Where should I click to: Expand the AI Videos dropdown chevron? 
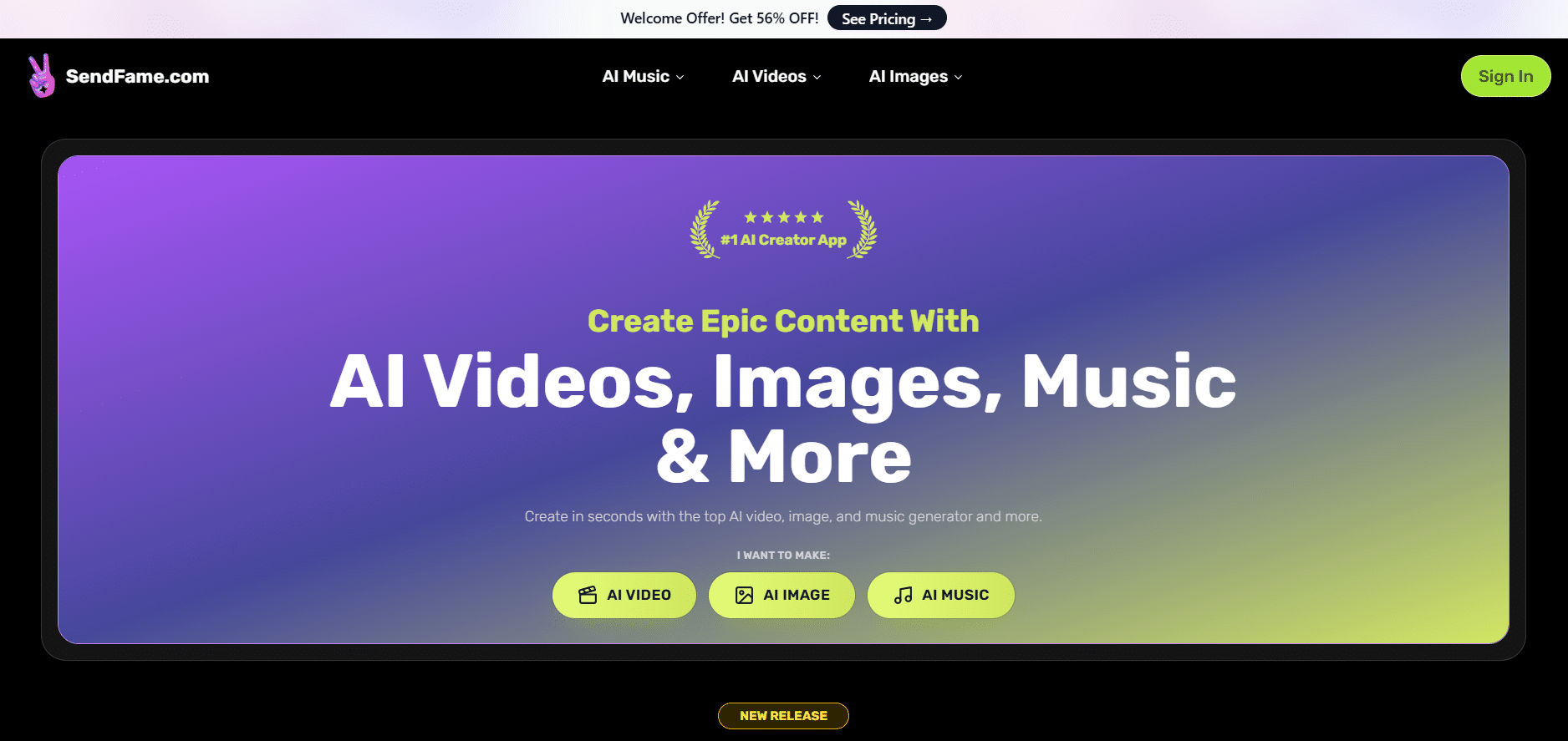point(817,77)
